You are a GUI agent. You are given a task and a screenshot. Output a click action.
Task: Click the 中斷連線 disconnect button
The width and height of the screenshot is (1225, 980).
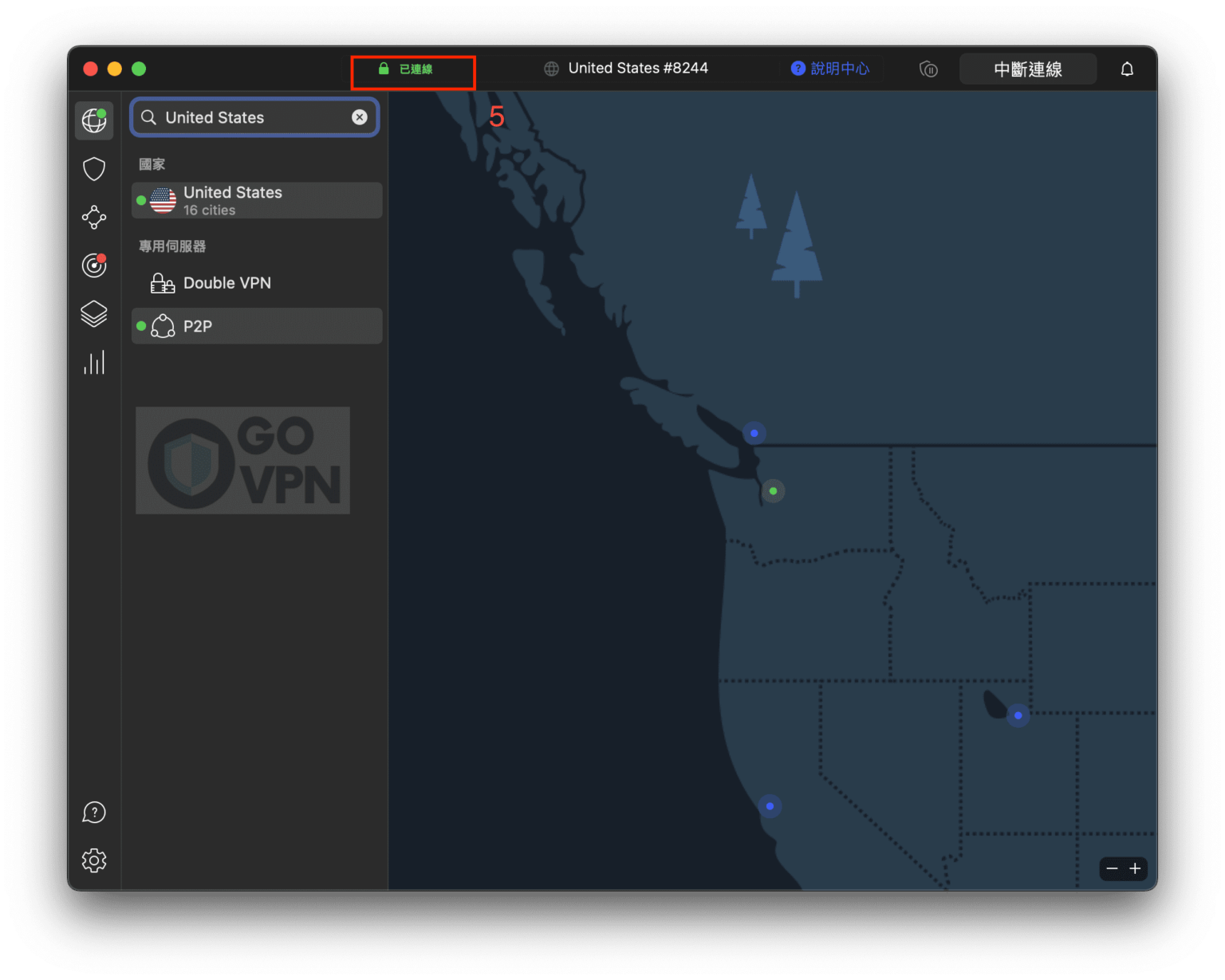coord(1027,69)
